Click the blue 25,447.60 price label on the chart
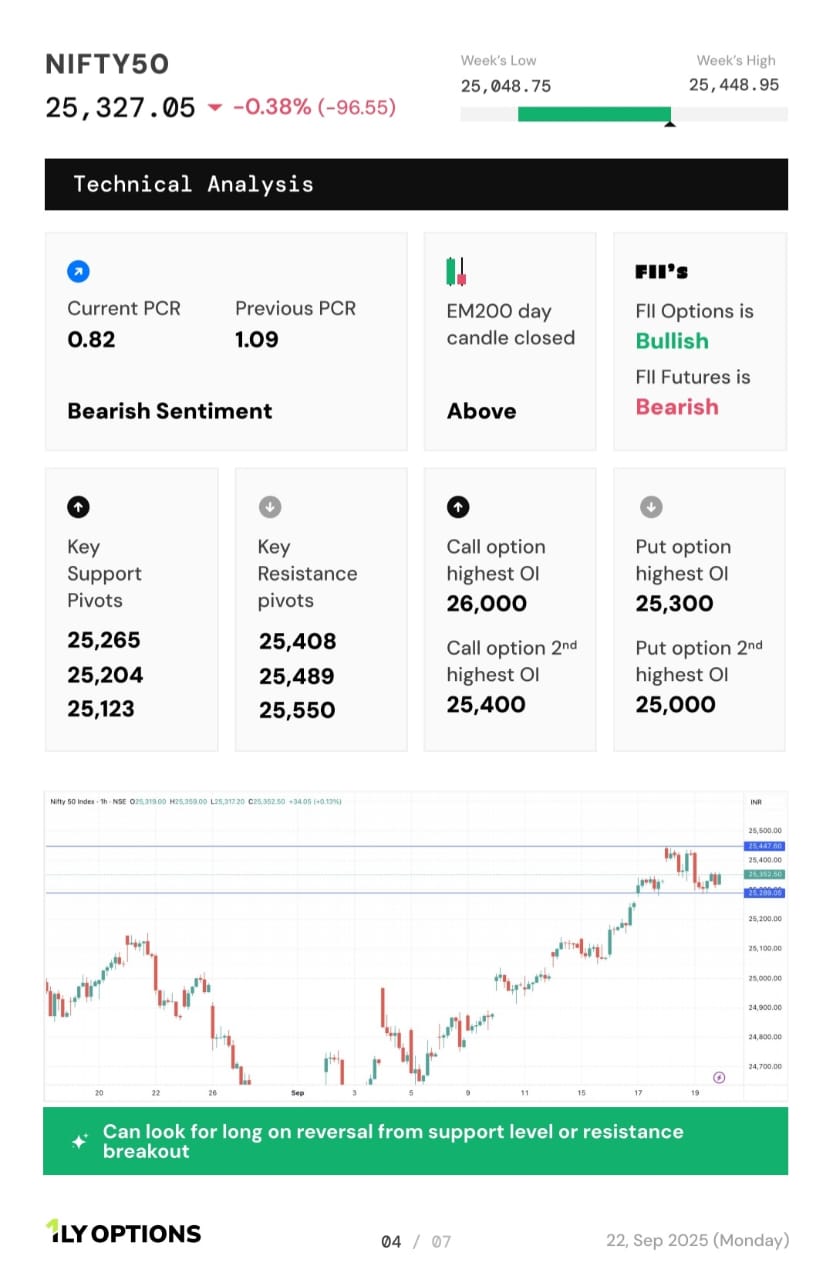Image resolution: width=833 pixels, height=1280 pixels. [765, 846]
